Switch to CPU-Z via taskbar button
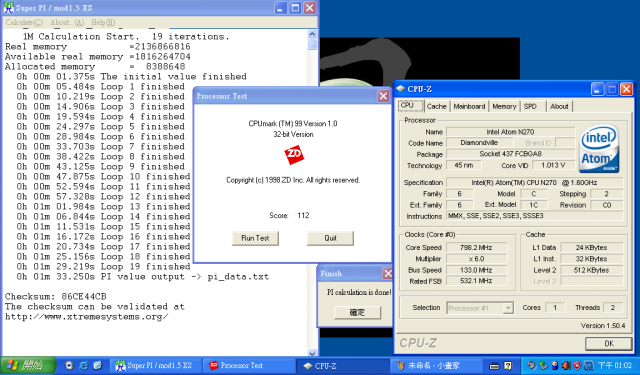This screenshot has width=640, height=375. pos(343,366)
